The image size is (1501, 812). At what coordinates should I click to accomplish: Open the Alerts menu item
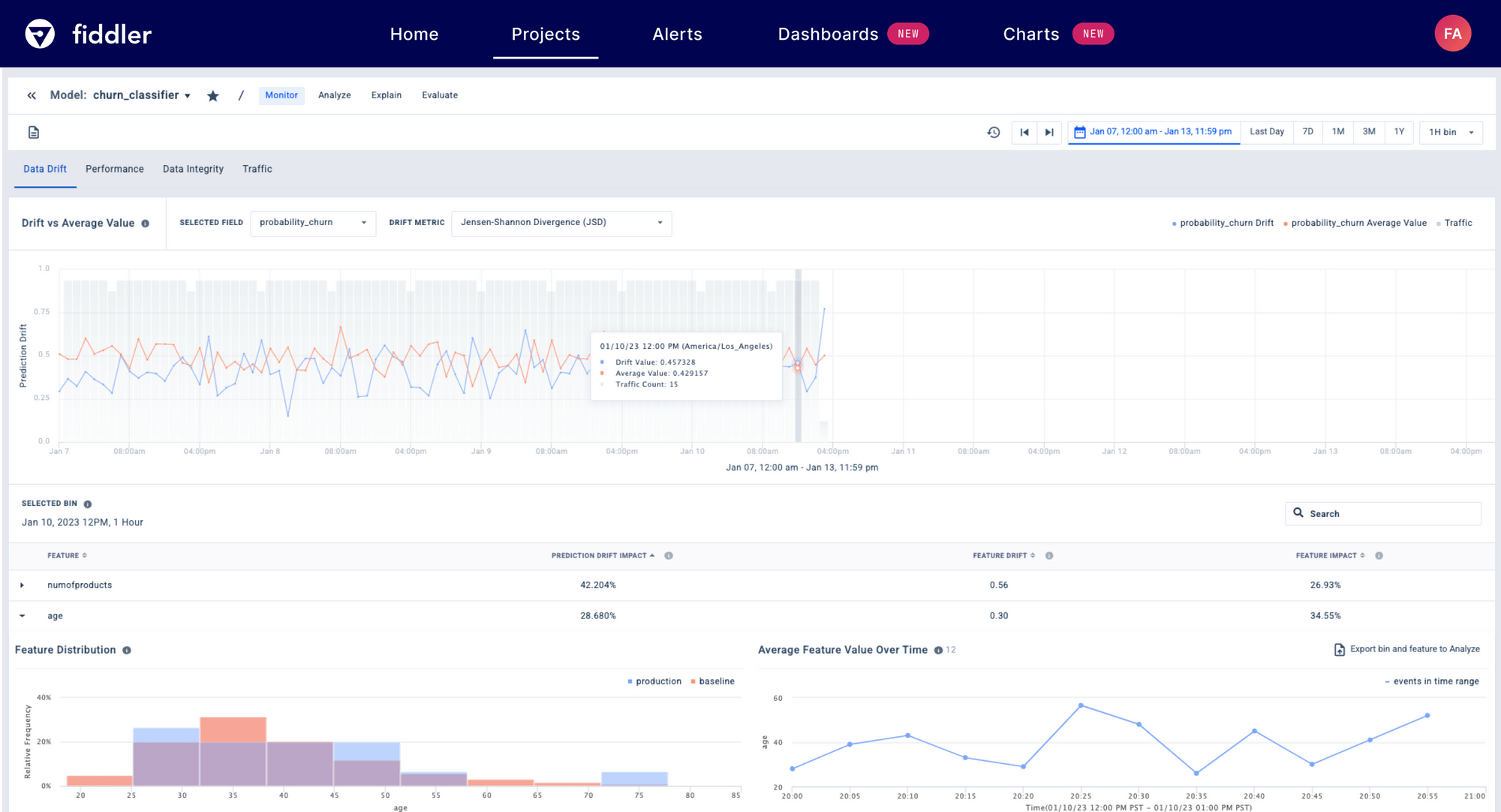pos(677,34)
